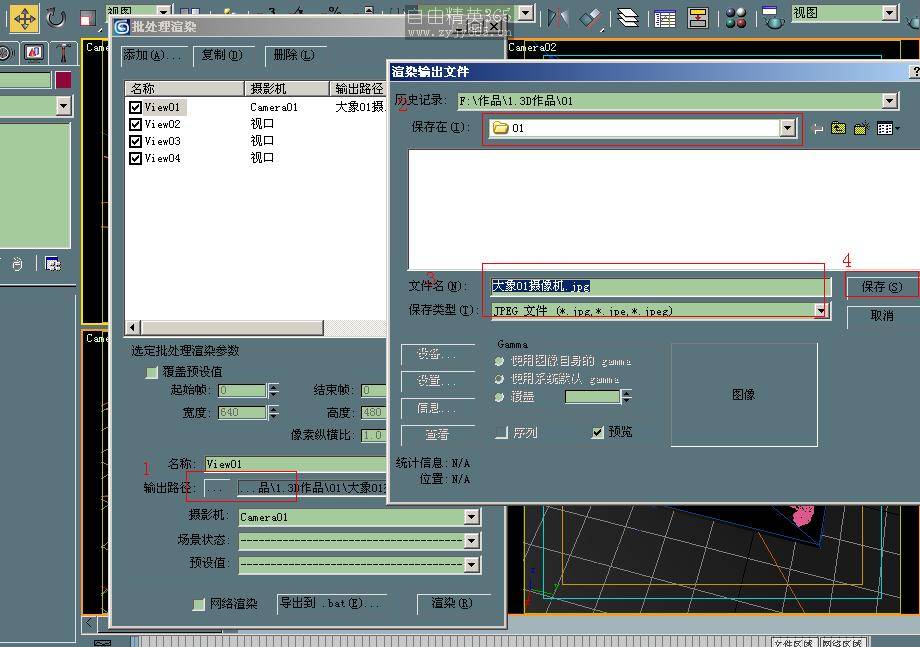Enable the 覆盖预设值 checkbox

[152, 372]
